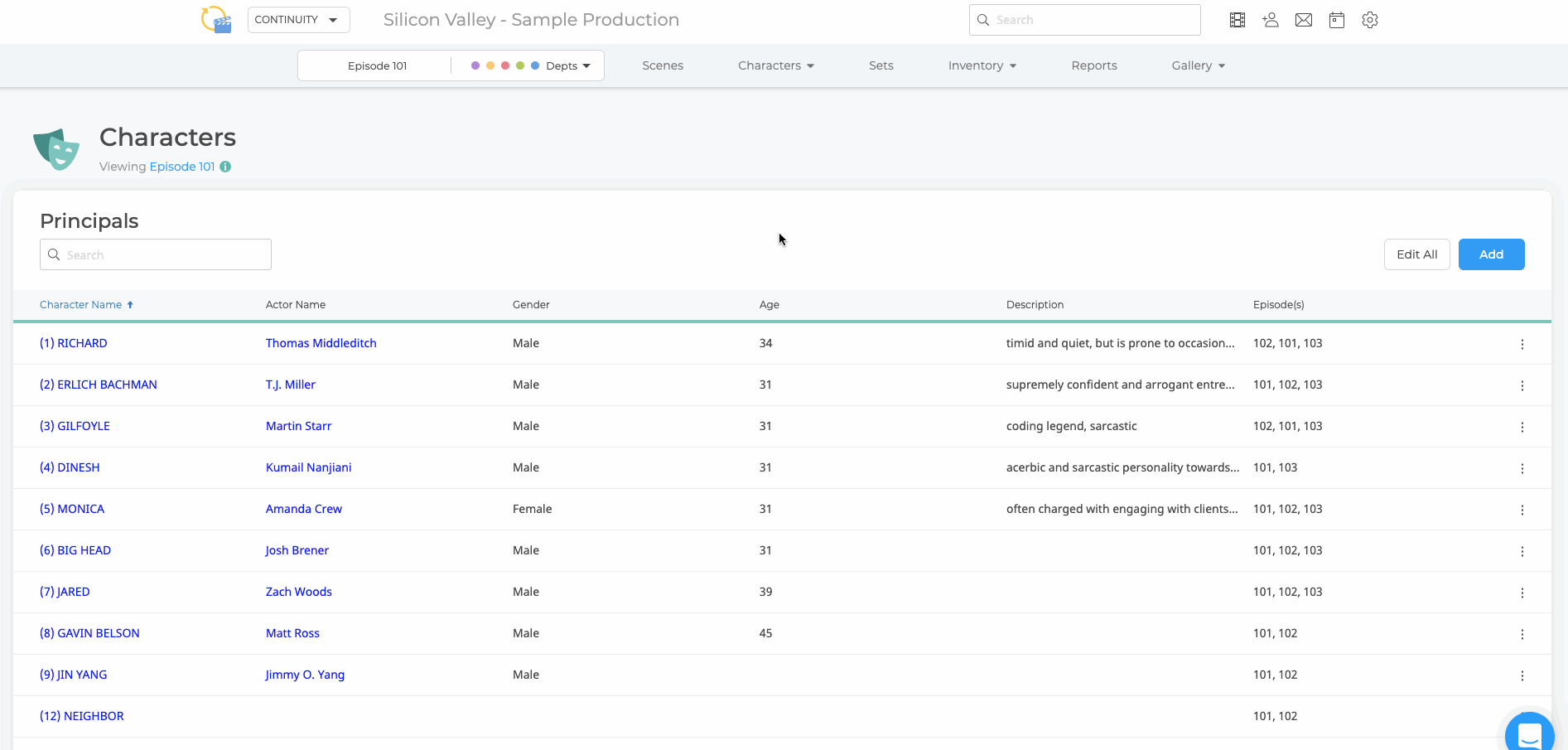
Task: Open the (5) MONICA character link
Action: [72, 509]
